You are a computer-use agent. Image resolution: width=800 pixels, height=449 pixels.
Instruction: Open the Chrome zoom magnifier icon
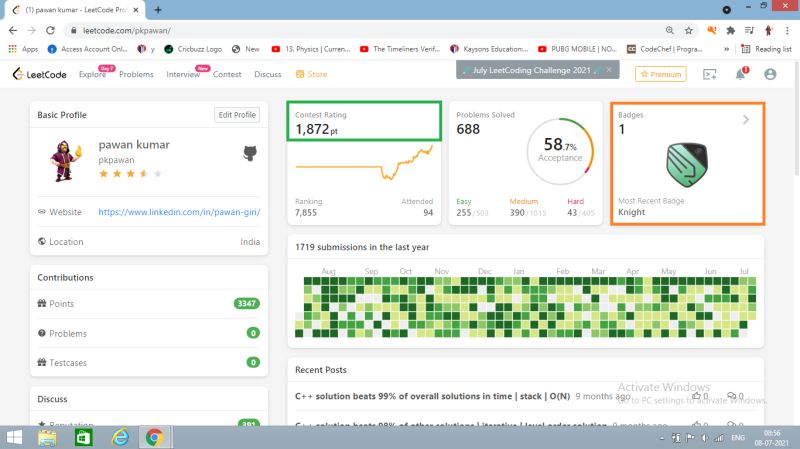pyautogui.click(x=669, y=31)
